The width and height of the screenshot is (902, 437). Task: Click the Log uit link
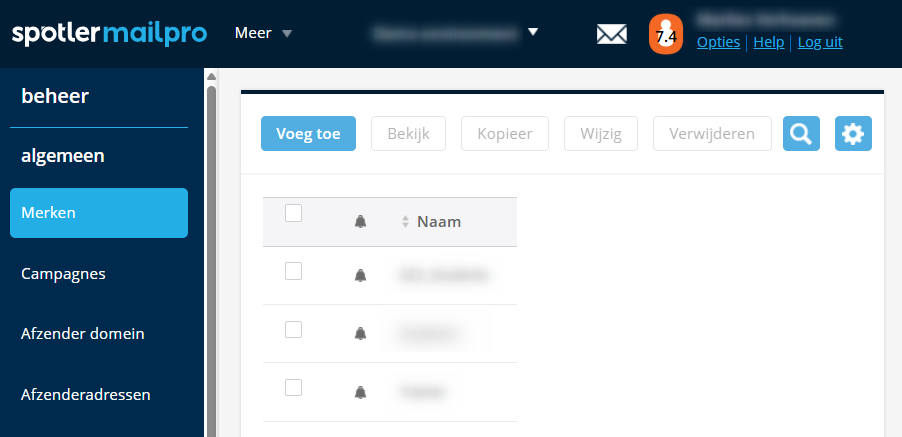pos(820,42)
